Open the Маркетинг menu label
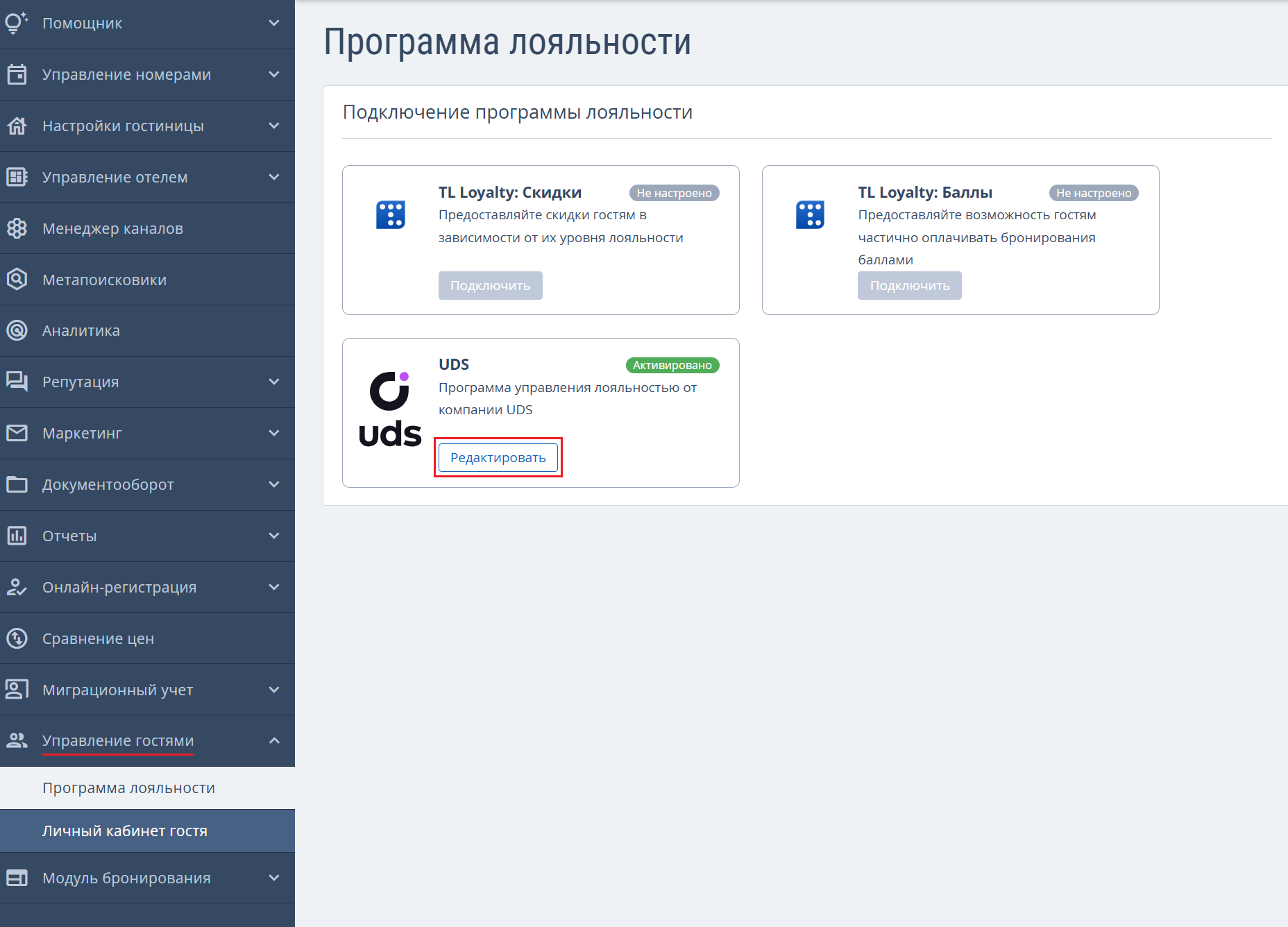1288x927 pixels. (x=82, y=433)
